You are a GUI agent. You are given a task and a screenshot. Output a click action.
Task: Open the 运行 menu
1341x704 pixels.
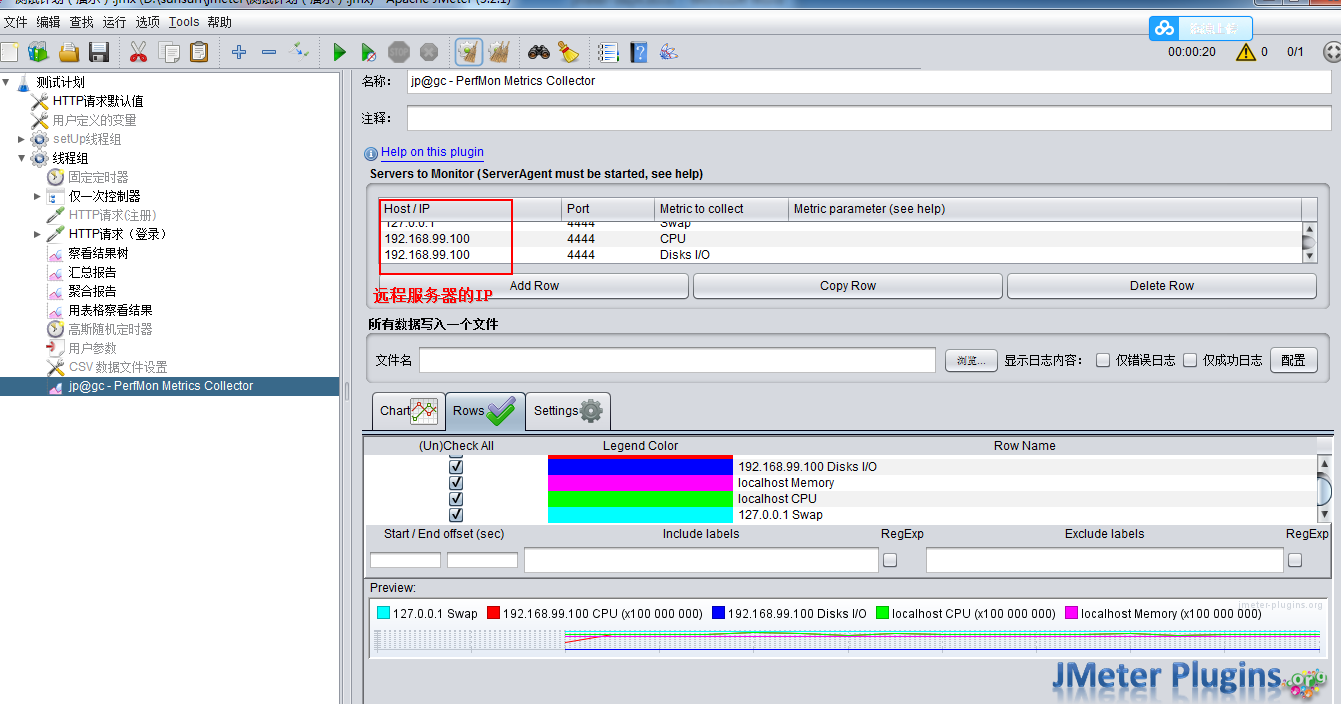[114, 22]
